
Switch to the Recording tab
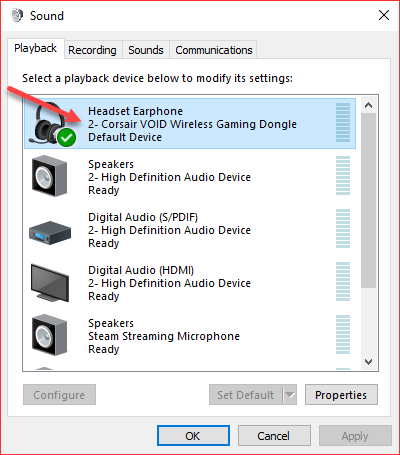point(92,50)
